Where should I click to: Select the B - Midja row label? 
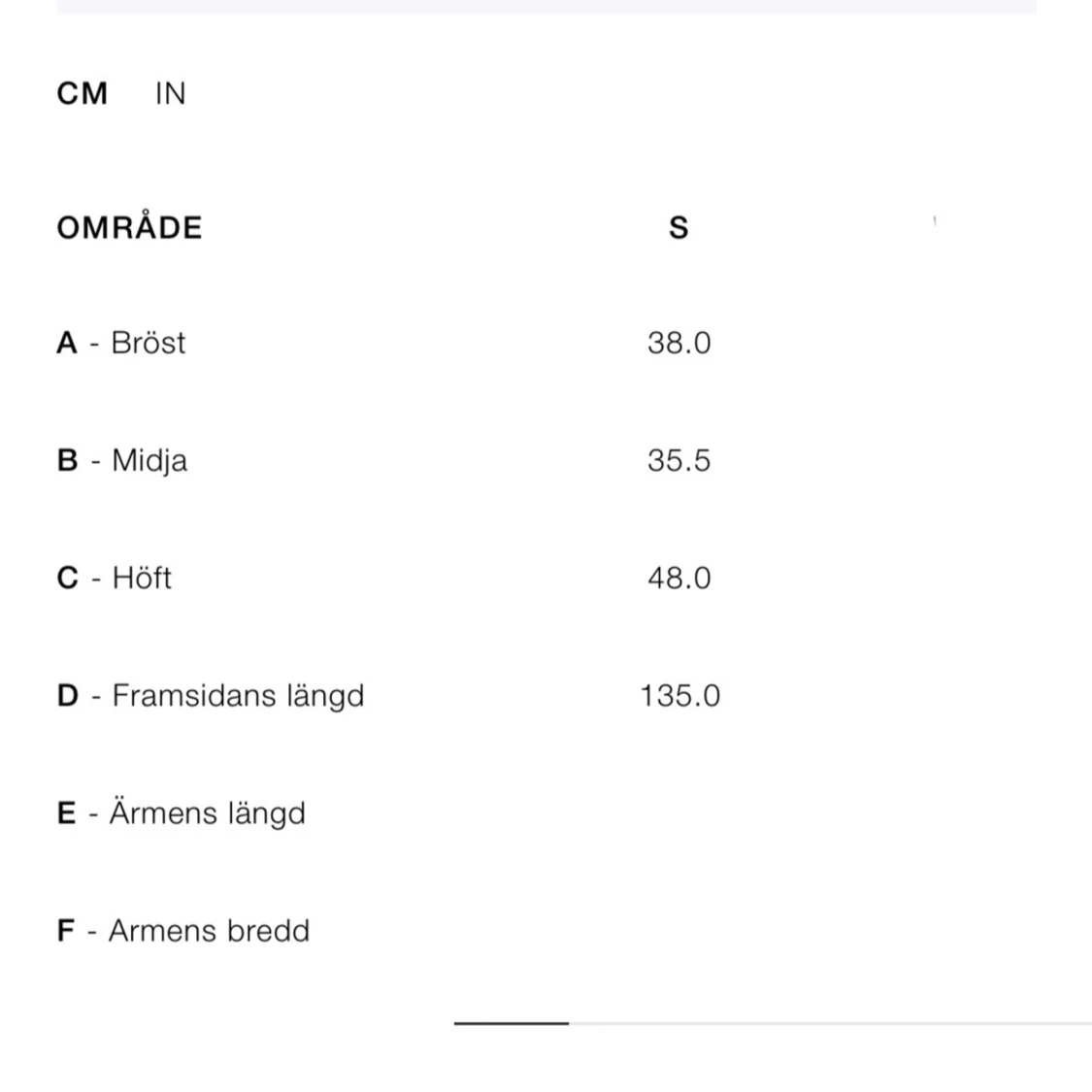pos(122,460)
